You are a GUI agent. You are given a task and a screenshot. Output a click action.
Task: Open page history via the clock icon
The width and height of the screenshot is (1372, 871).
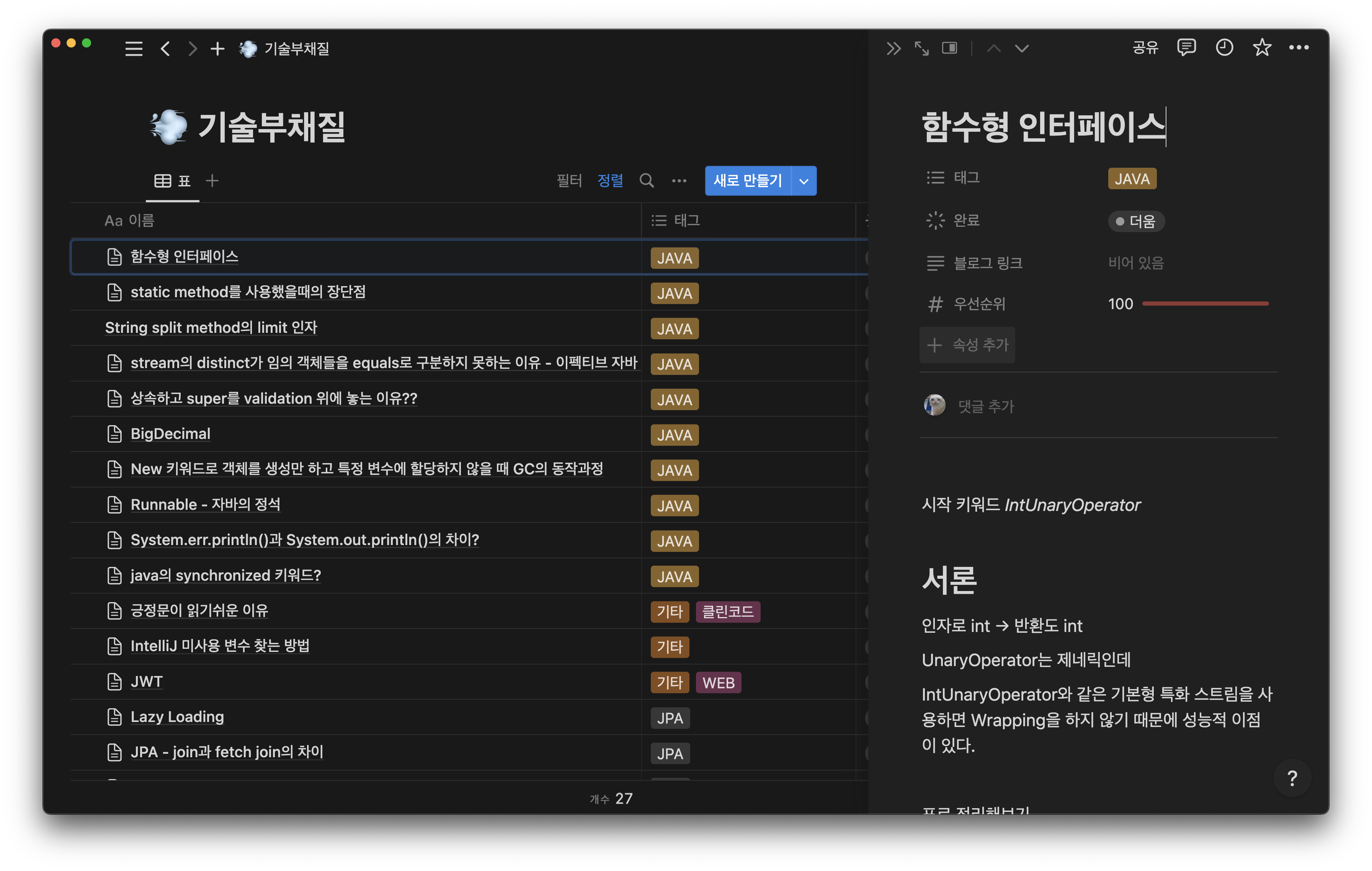(x=1224, y=47)
